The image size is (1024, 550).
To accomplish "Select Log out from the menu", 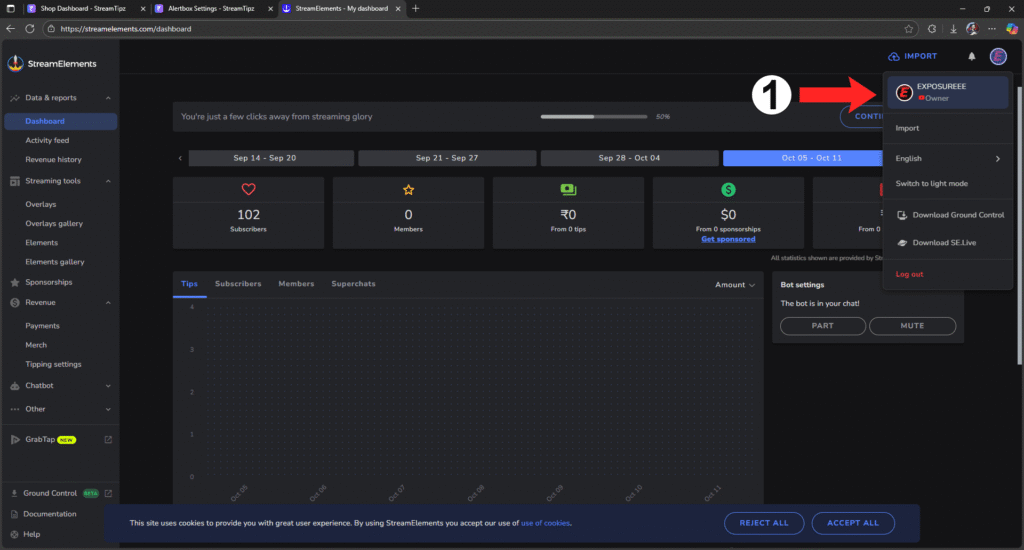I will coord(909,274).
